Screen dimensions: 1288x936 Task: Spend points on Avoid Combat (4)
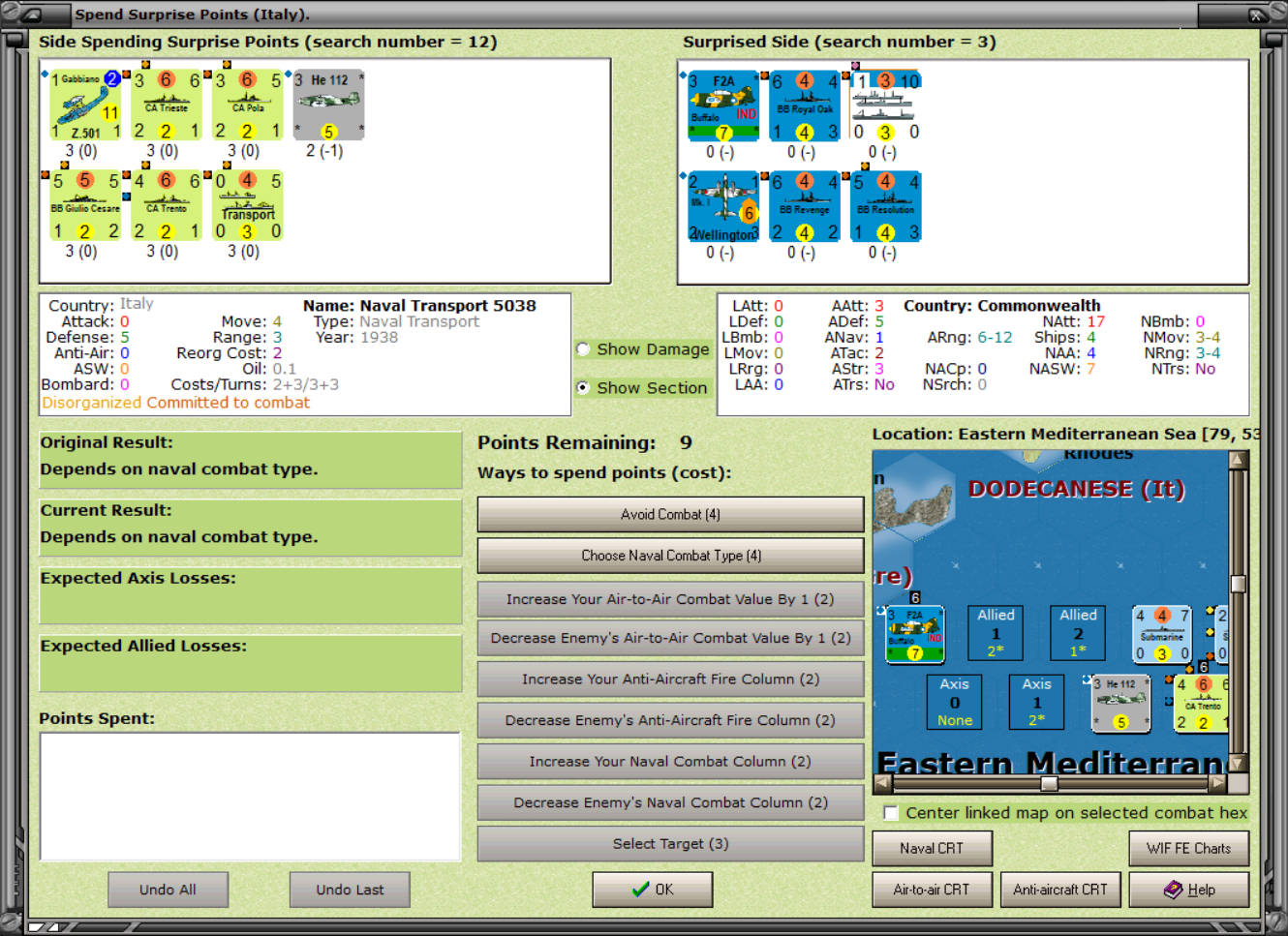(x=670, y=515)
